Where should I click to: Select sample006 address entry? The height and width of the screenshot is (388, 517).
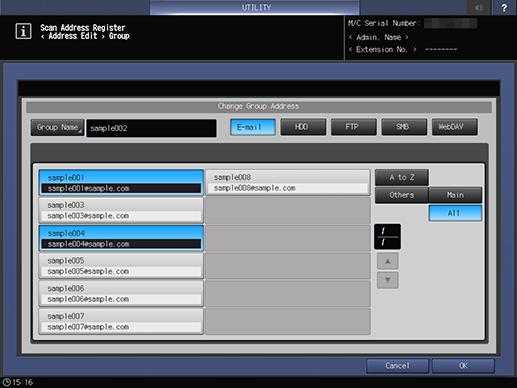pos(121,293)
